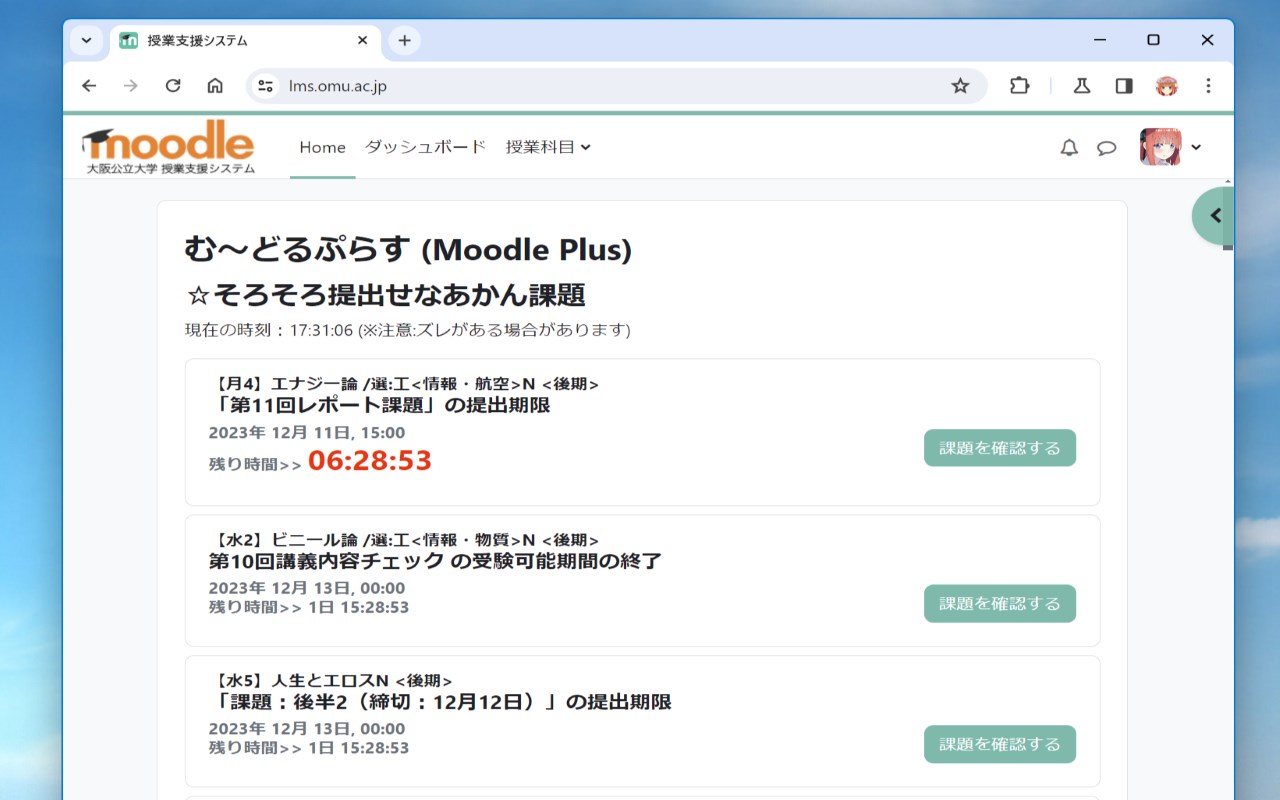The width and height of the screenshot is (1280, 800).
Task: Click the browser forward arrow
Action: (131, 86)
